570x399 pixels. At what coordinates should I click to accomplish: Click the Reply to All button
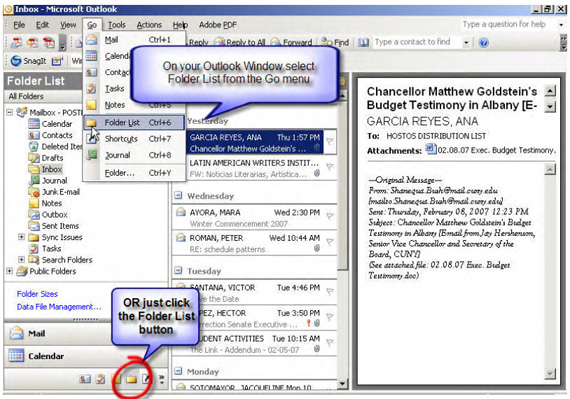tap(240, 43)
